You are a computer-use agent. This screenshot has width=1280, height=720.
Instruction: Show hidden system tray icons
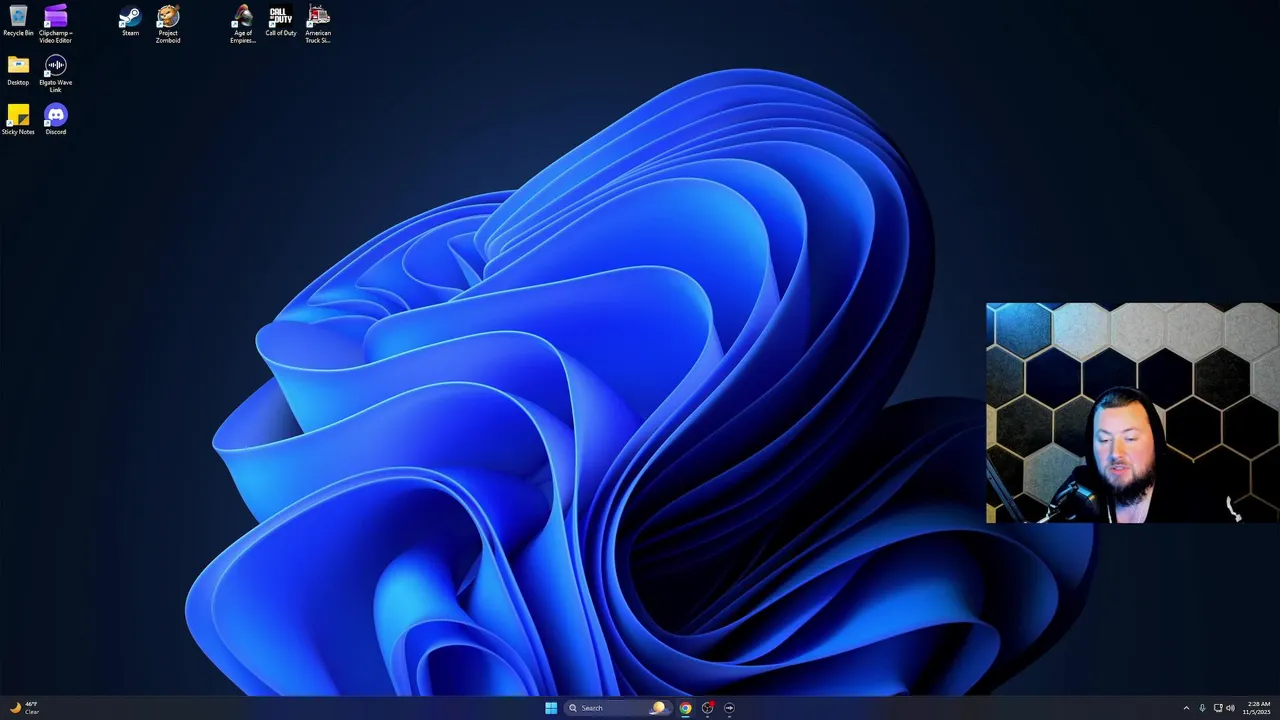(1186, 708)
